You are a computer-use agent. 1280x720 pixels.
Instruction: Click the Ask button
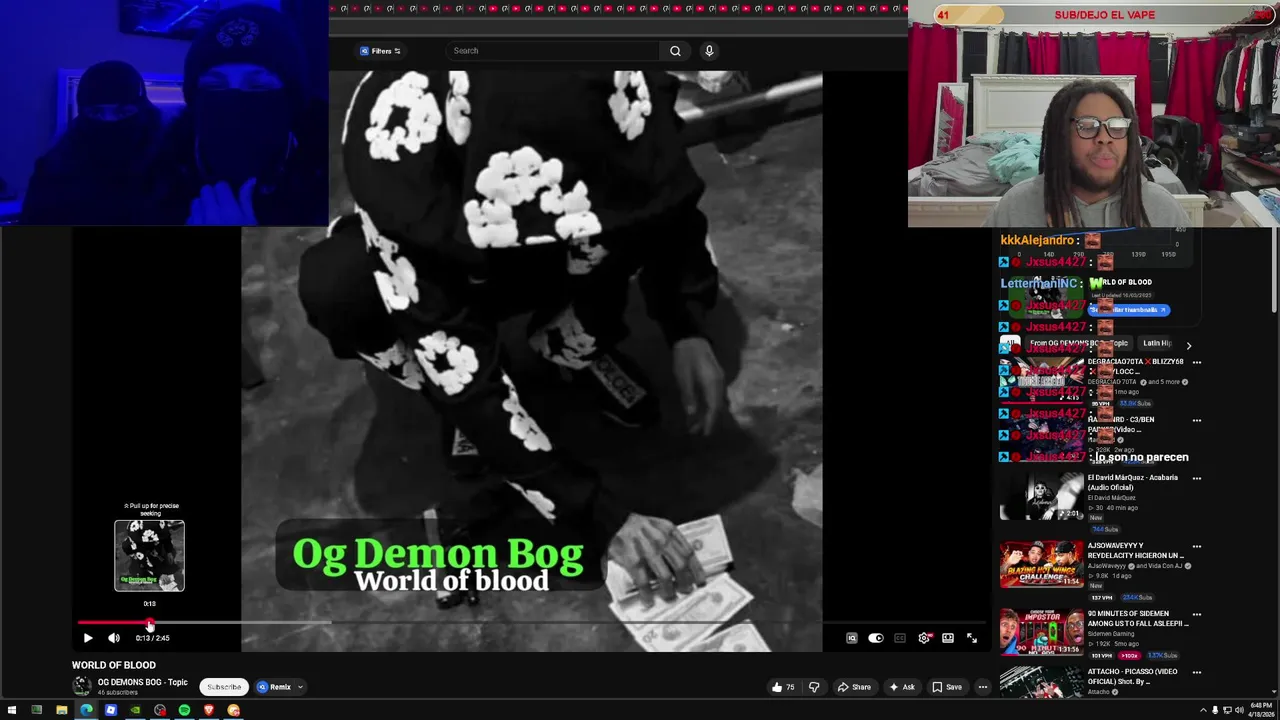901,687
